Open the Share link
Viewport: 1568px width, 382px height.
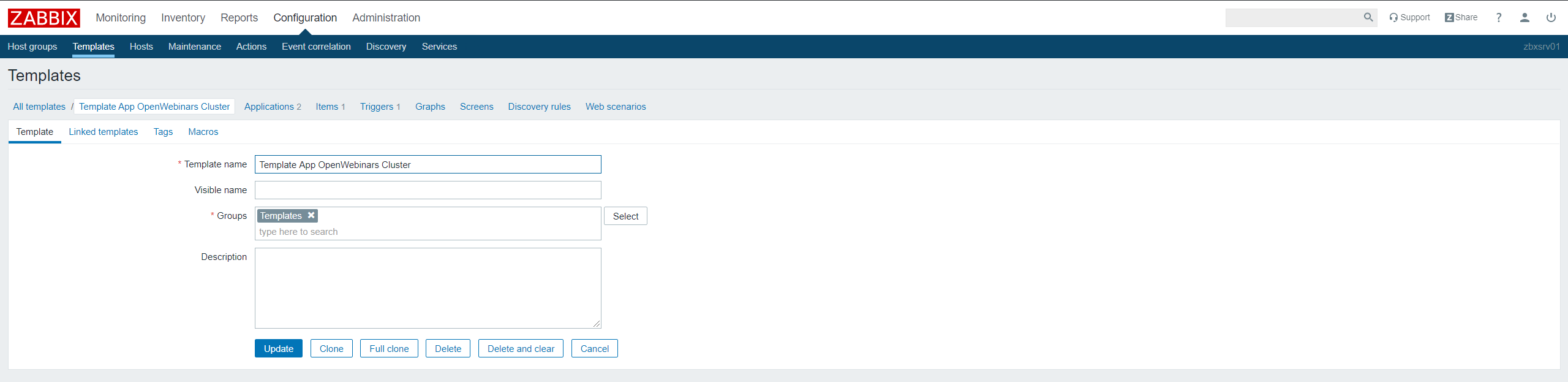(x=1461, y=17)
